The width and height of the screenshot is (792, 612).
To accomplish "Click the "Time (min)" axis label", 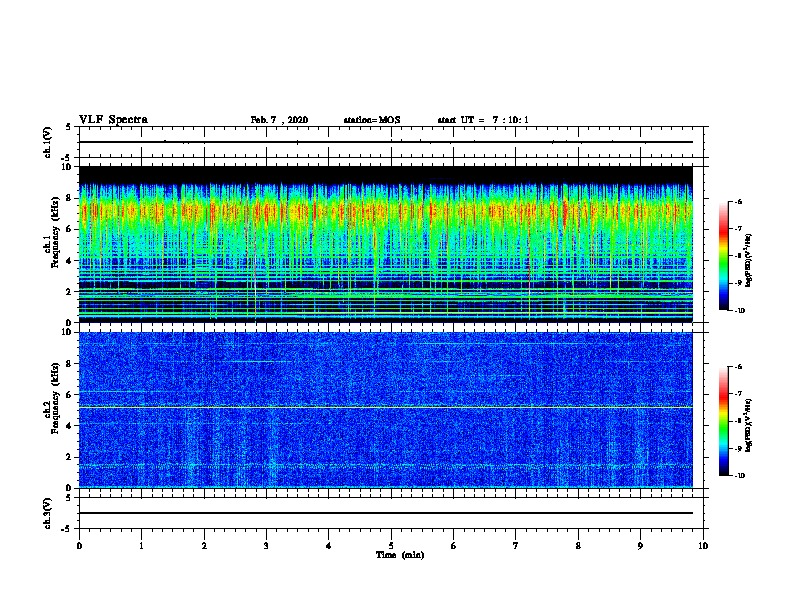I will (400, 555).
